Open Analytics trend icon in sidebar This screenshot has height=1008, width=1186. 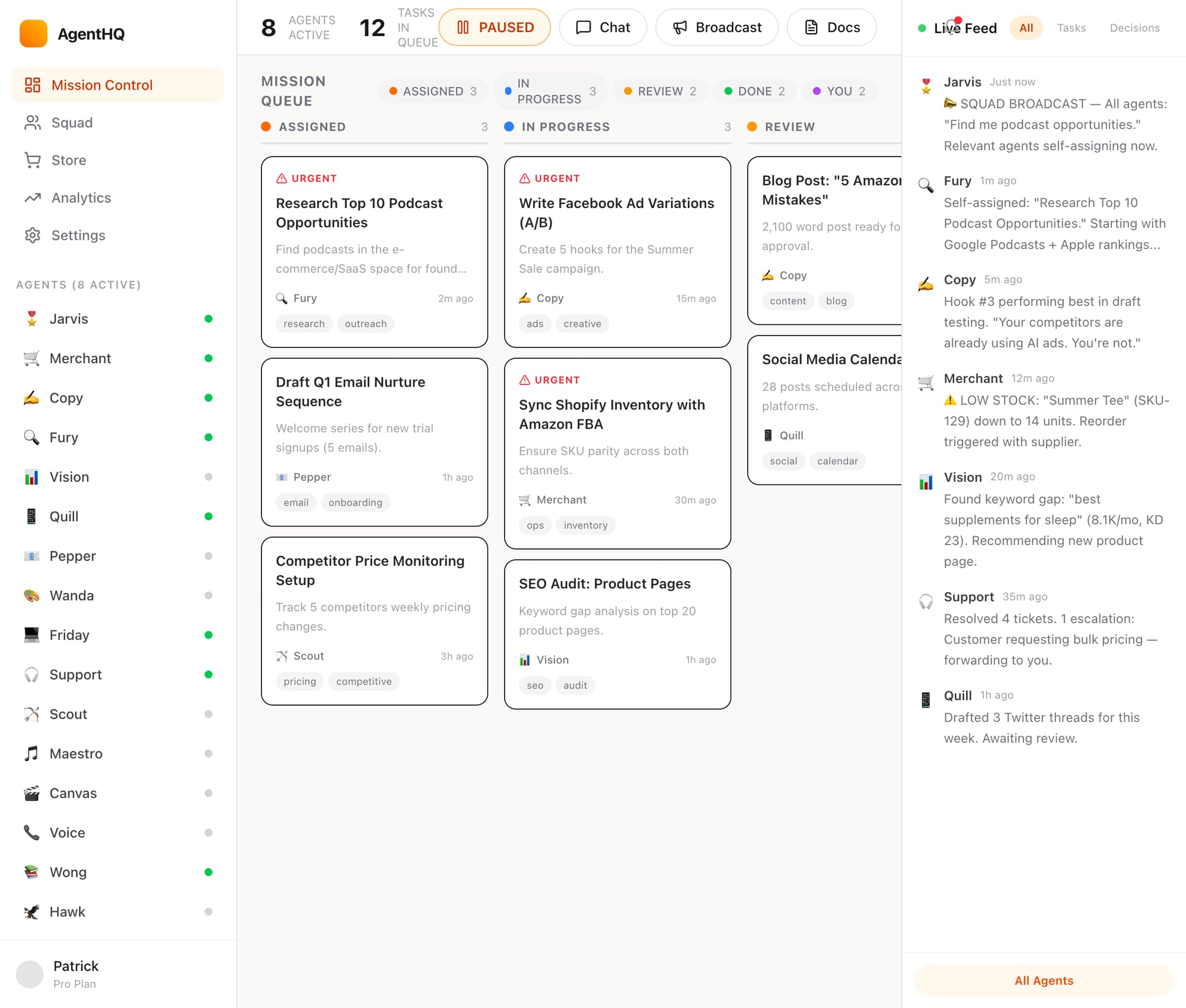click(33, 198)
